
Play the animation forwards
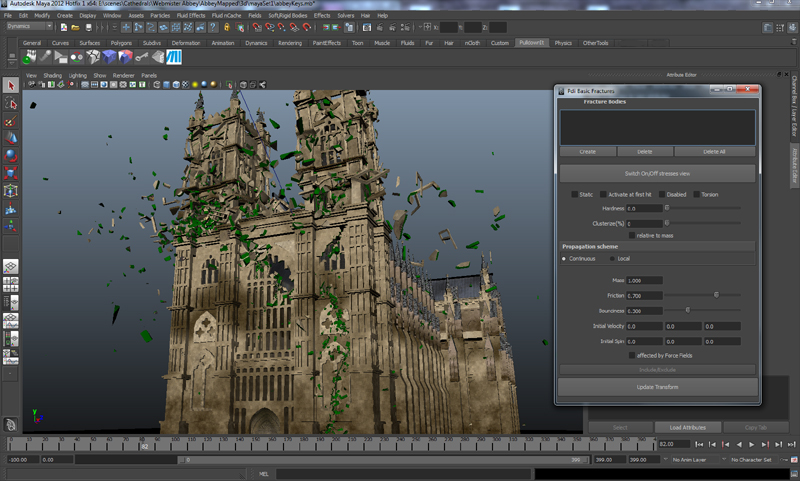coord(752,444)
